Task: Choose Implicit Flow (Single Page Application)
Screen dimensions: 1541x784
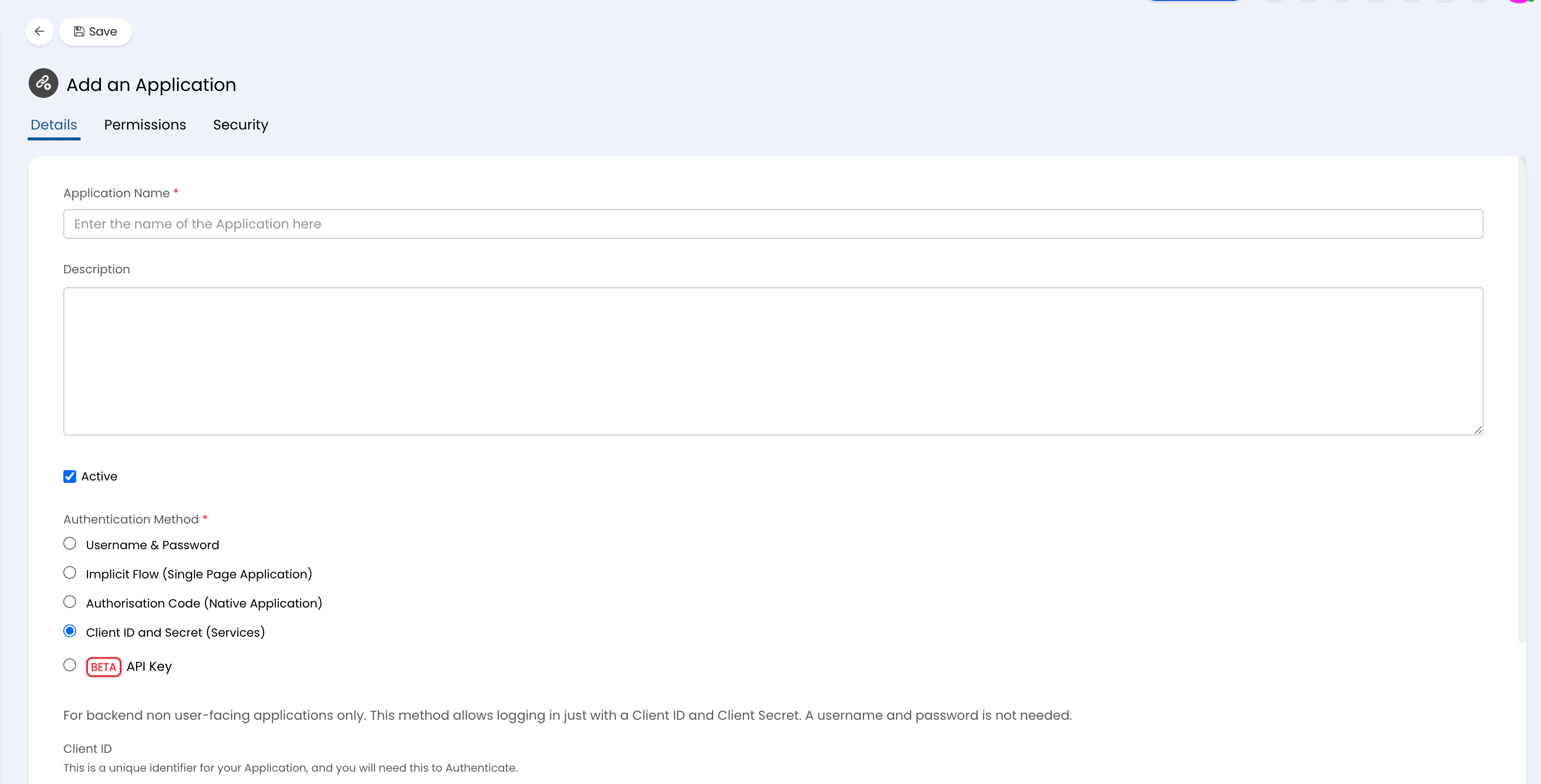Action: pyautogui.click(x=70, y=573)
